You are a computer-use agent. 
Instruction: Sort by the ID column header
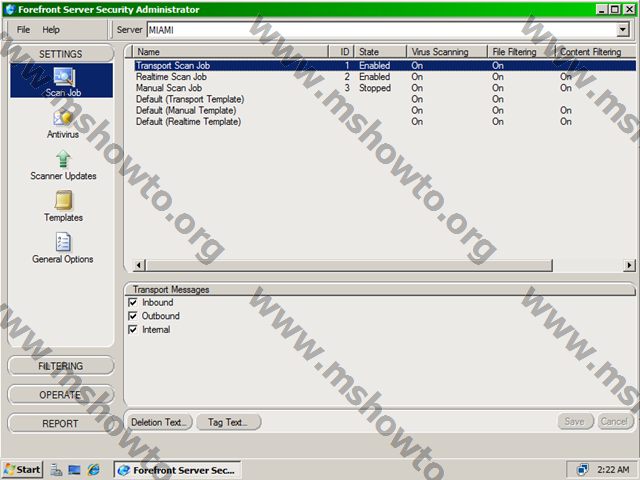coord(341,52)
